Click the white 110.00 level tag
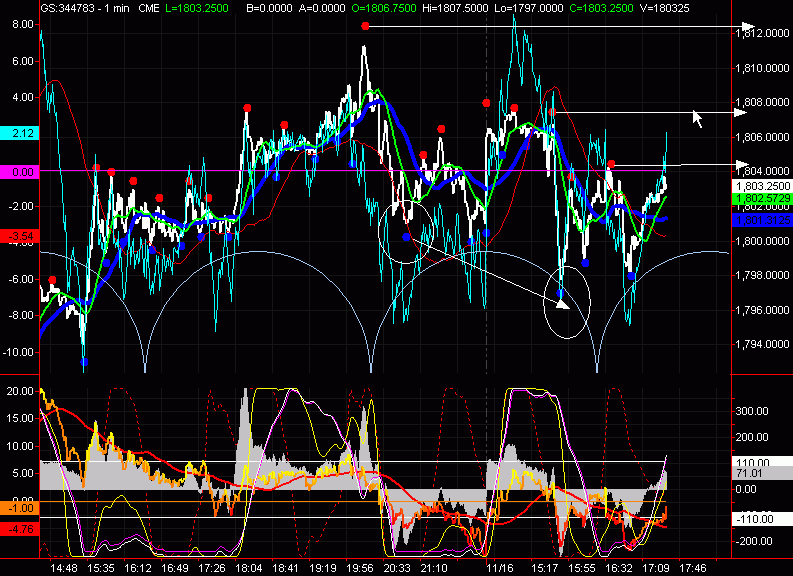Screen dimensions: 793x576 click(762, 462)
